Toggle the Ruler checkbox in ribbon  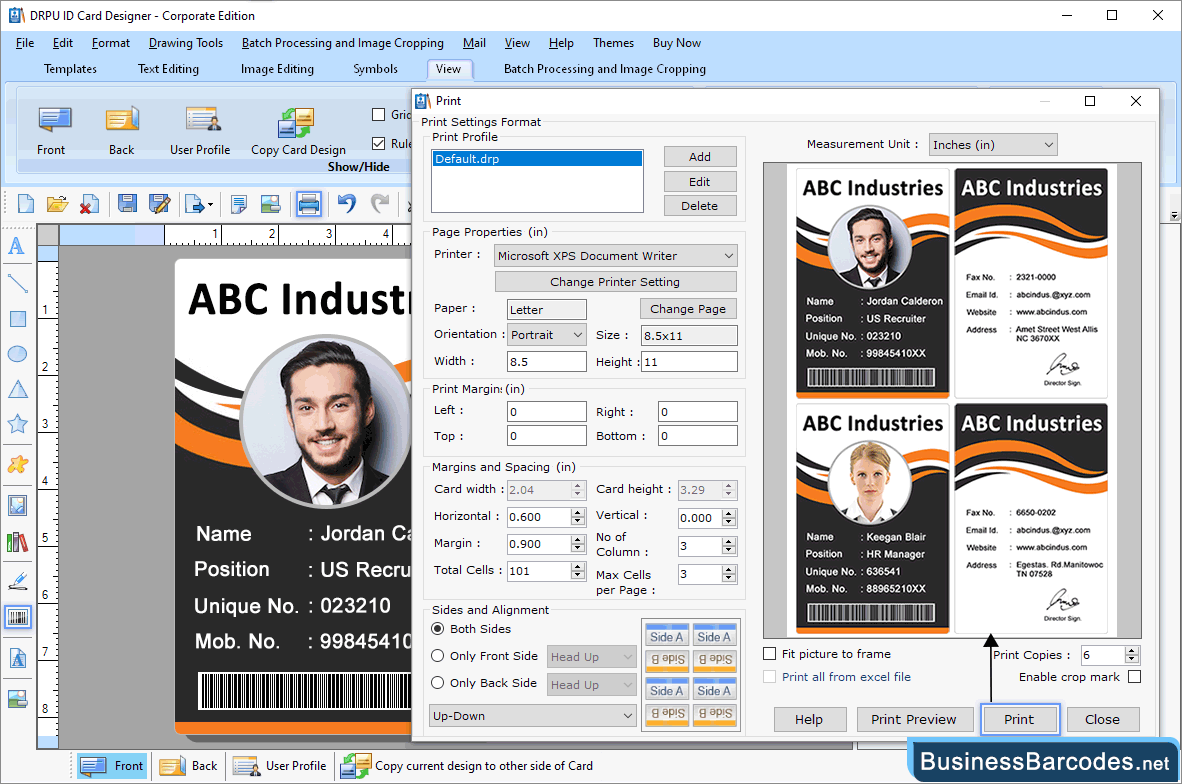(378, 143)
